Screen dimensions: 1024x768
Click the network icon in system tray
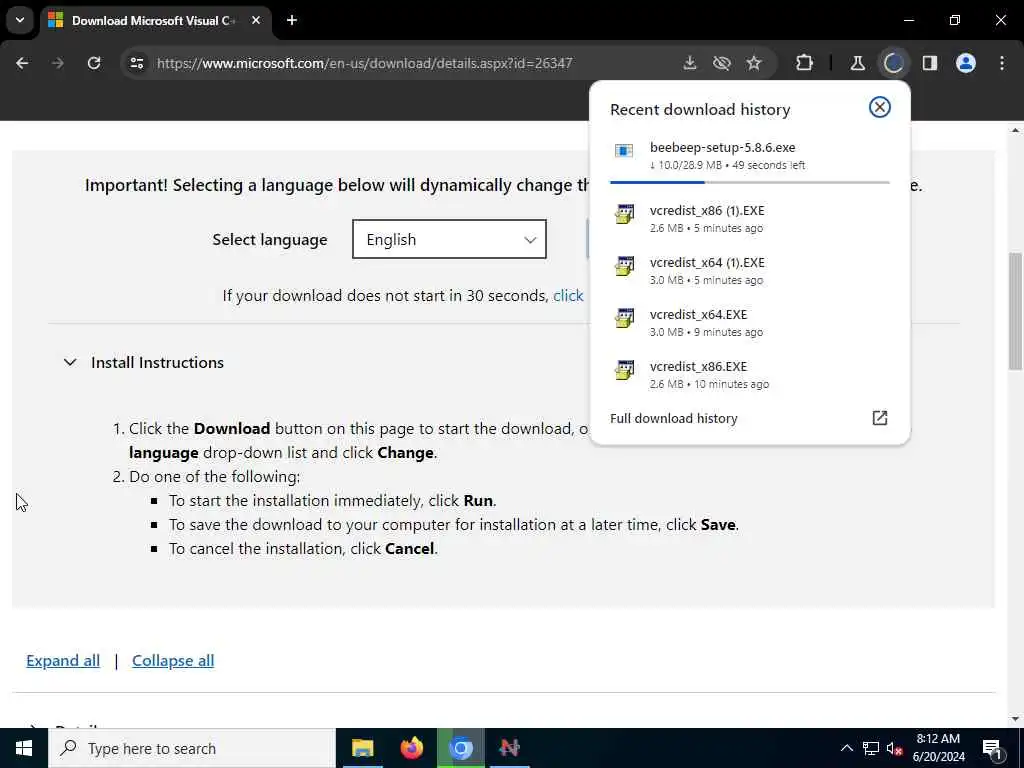pyautogui.click(x=871, y=748)
